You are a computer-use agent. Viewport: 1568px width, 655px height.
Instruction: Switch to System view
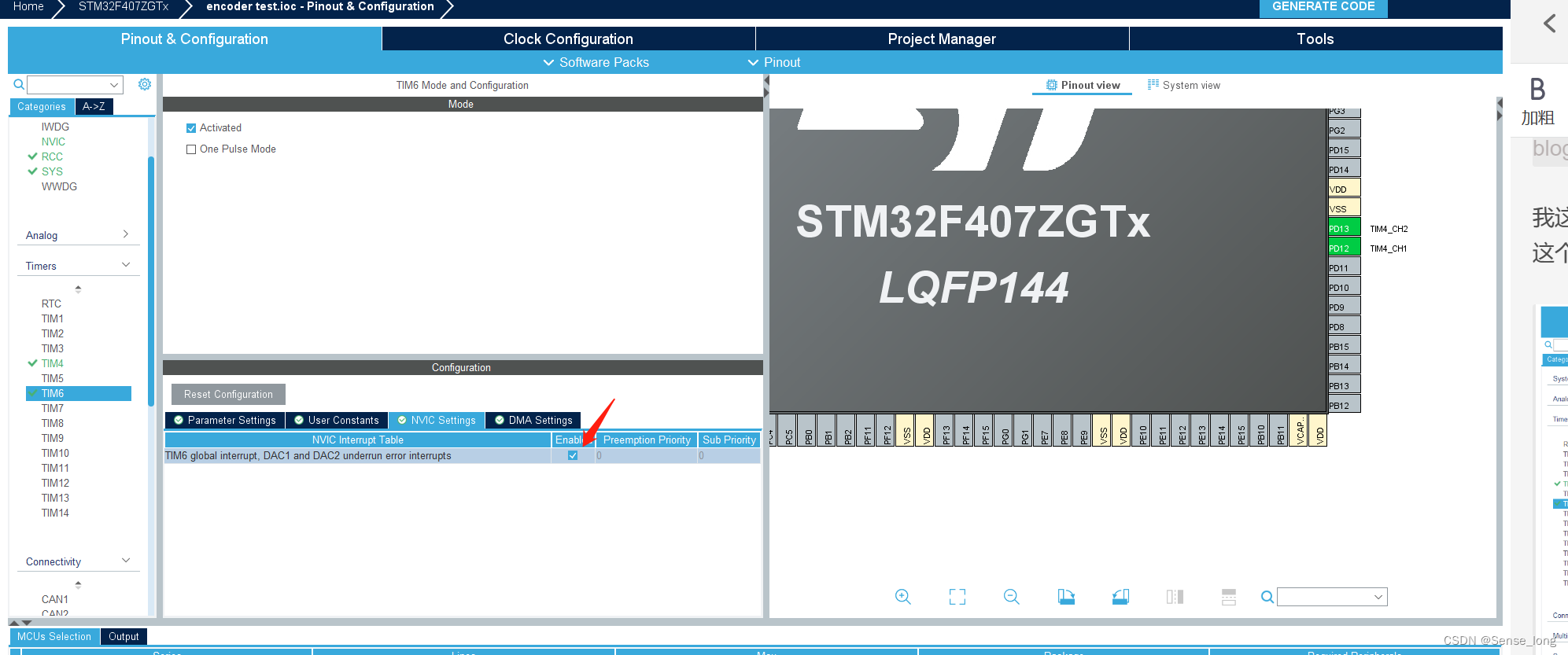coord(1183,85)
